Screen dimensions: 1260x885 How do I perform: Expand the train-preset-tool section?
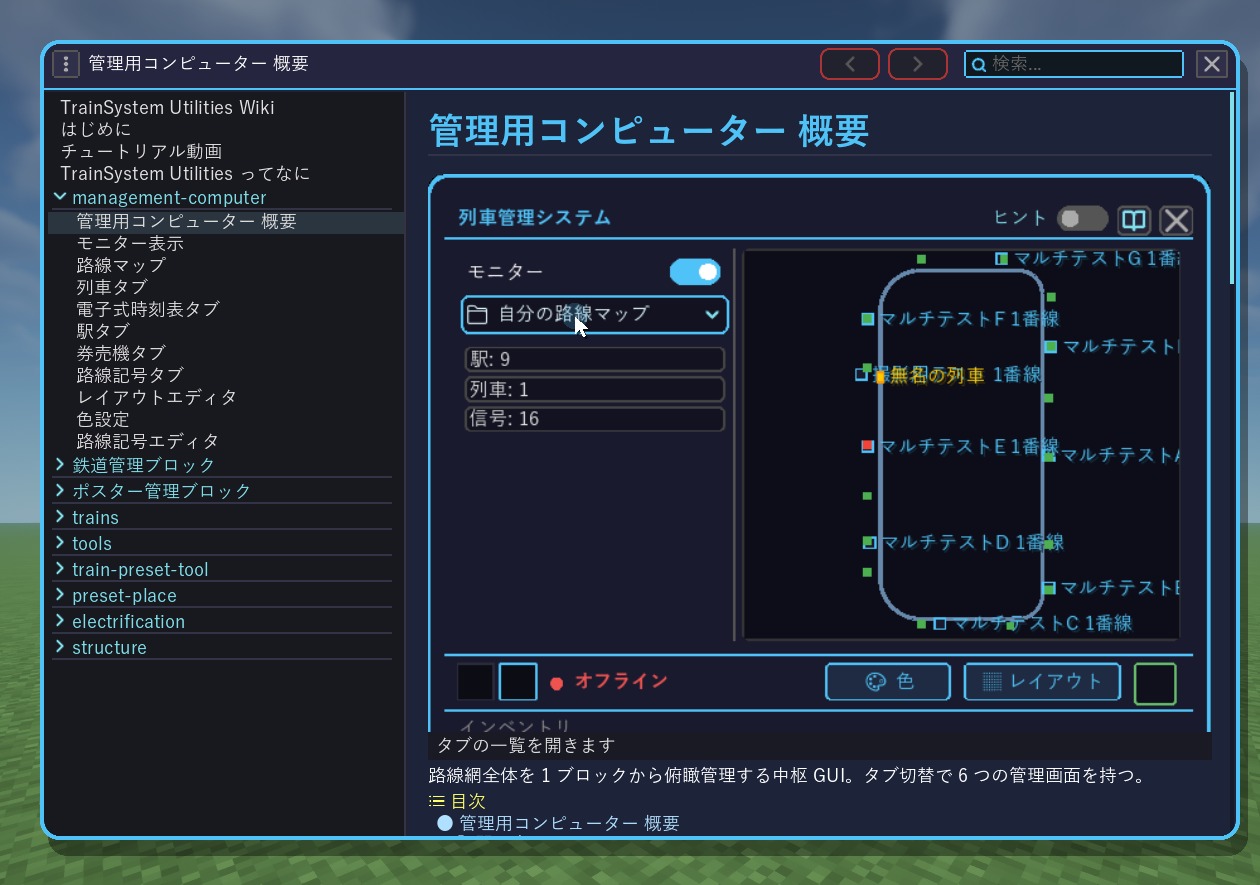pos(61,569)
